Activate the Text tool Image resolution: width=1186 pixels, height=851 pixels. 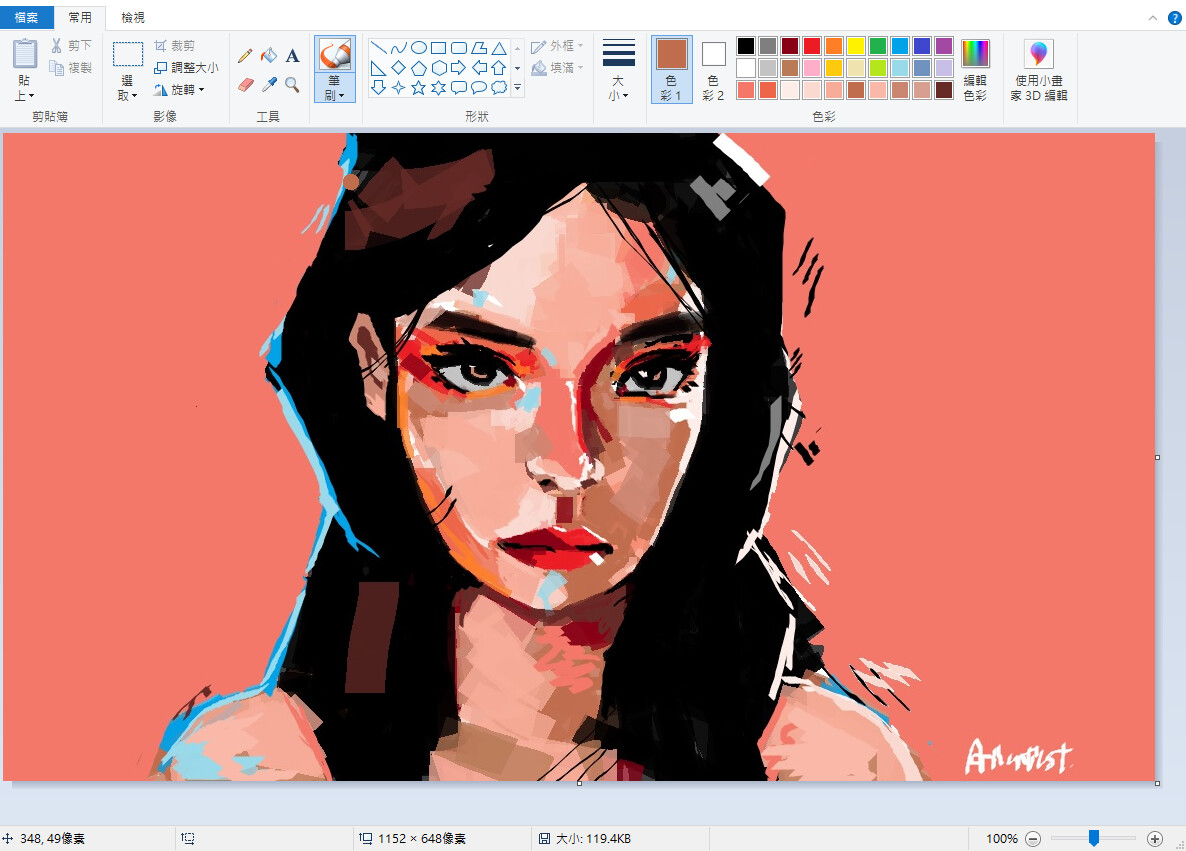click(x=292, y=56)
